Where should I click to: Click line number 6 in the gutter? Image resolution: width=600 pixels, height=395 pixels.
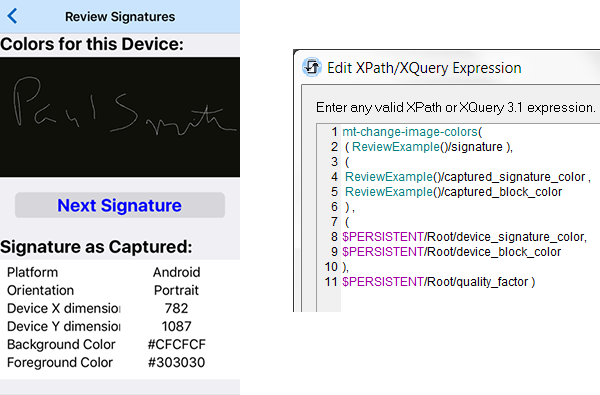point(334,207)
